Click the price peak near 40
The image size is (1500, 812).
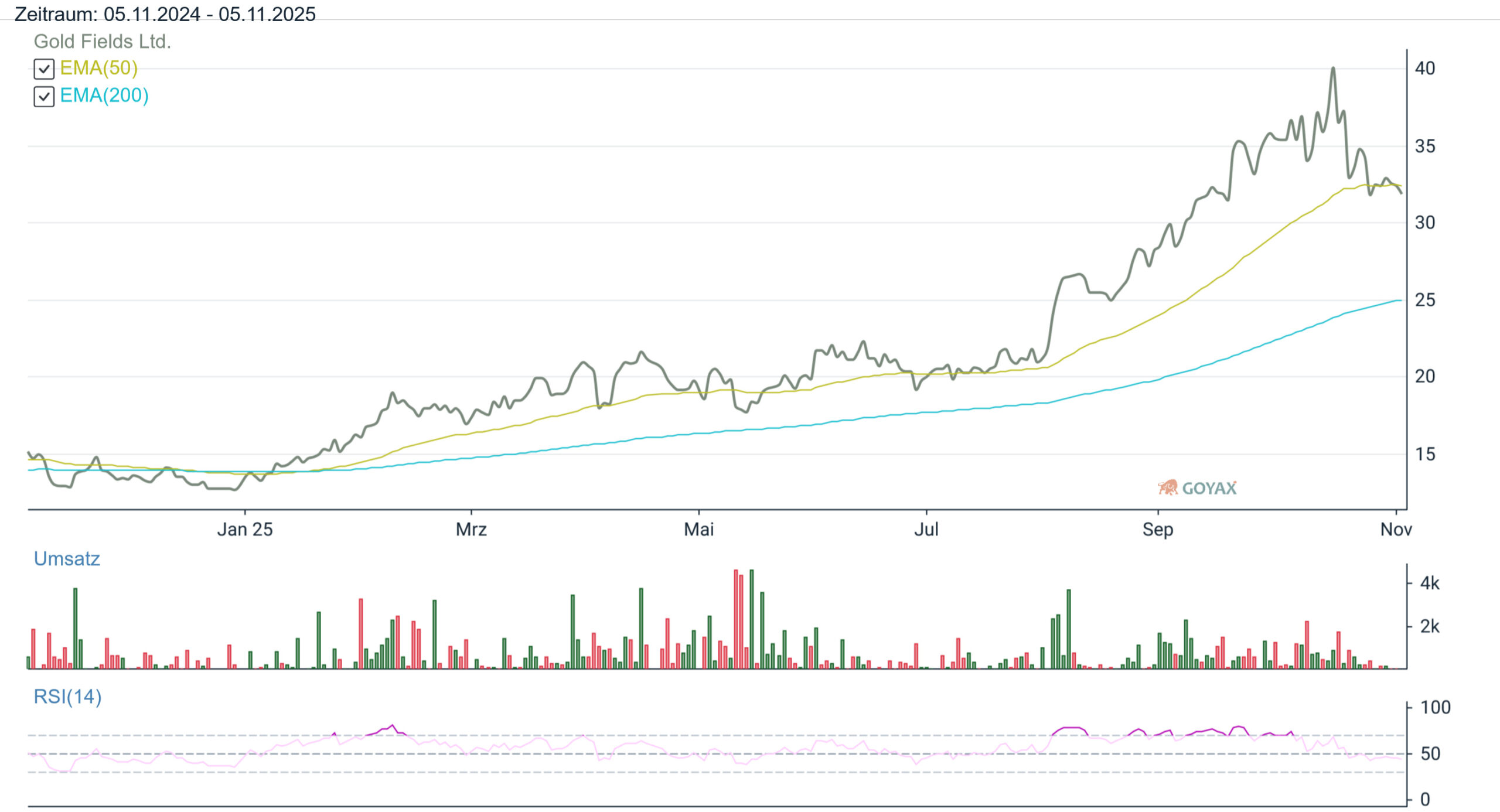tap(1333, 69)
